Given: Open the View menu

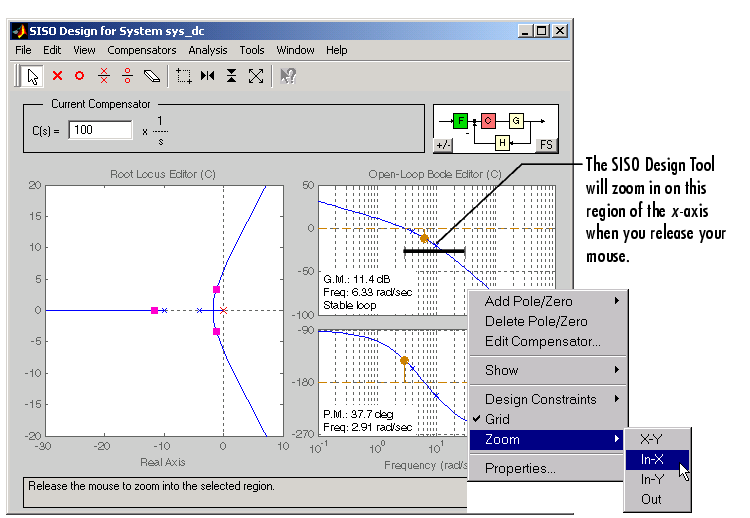Looking at the screenshot, I should (84, 50).
